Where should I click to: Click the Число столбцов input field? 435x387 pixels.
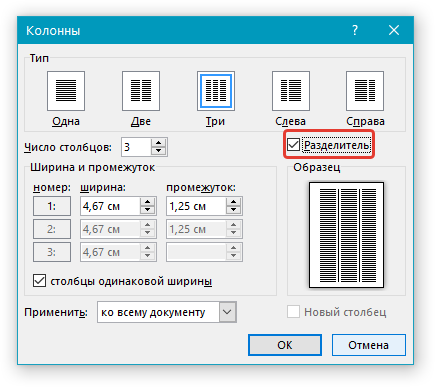(137, 147)
